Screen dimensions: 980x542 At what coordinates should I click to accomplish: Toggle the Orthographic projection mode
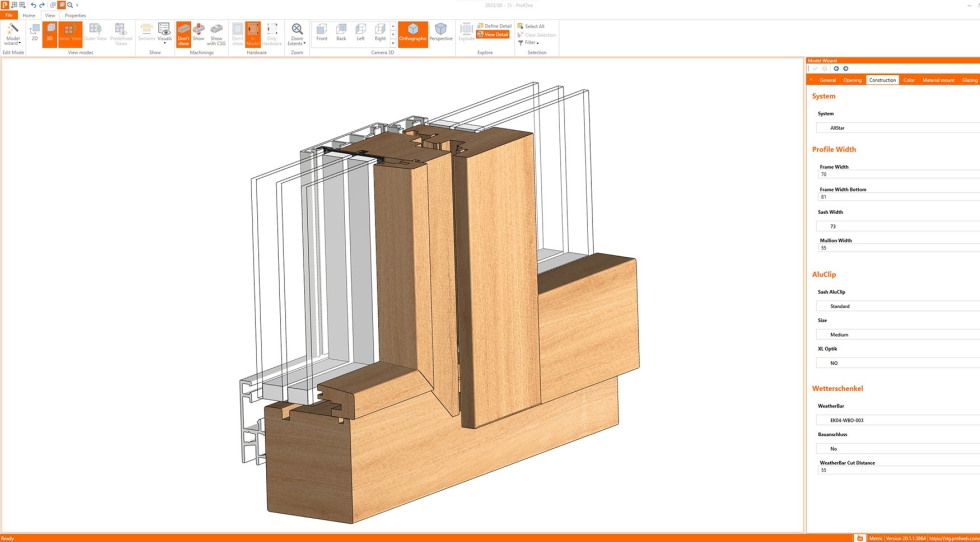[412, 33]
